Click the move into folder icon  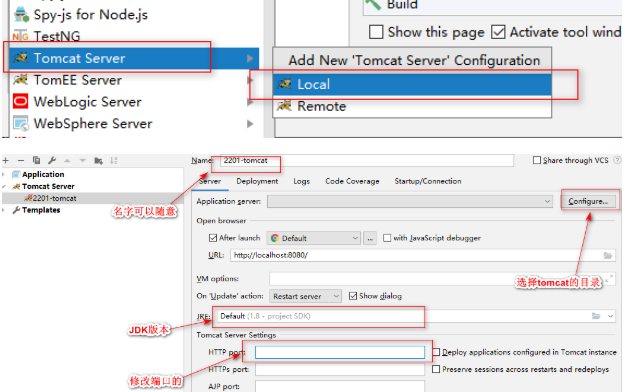pyautogui.click(x=98, y=161)
